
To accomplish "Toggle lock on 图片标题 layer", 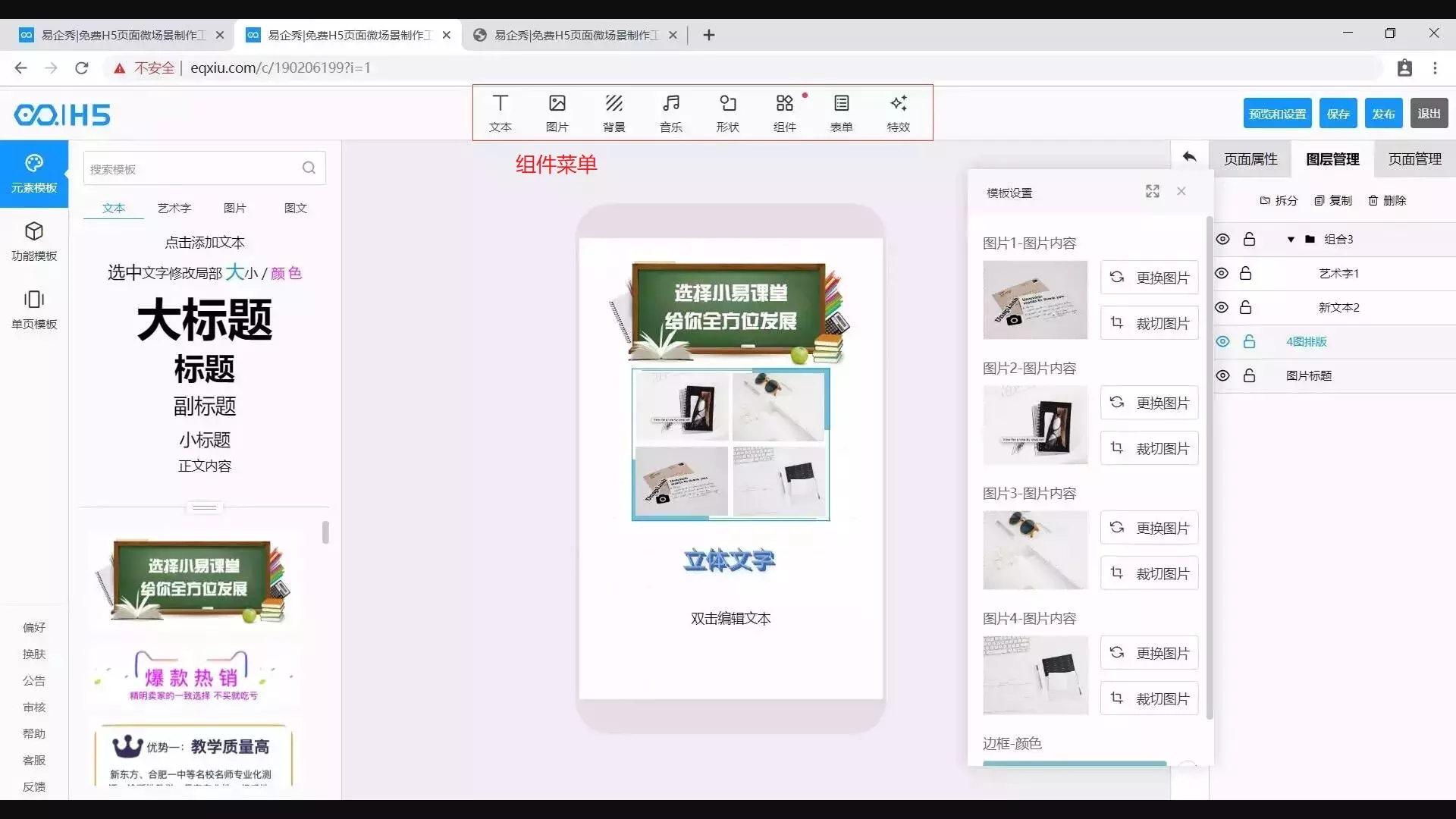I will pos(1249,375).
